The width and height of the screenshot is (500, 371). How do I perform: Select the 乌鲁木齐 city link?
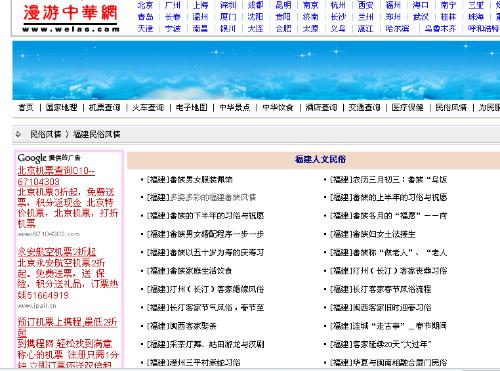[x=440, y=29]
